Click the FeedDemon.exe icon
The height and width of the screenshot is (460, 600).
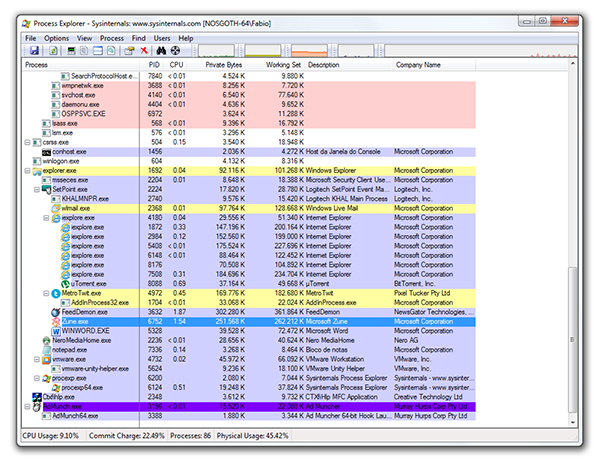[x=56, y=312]
